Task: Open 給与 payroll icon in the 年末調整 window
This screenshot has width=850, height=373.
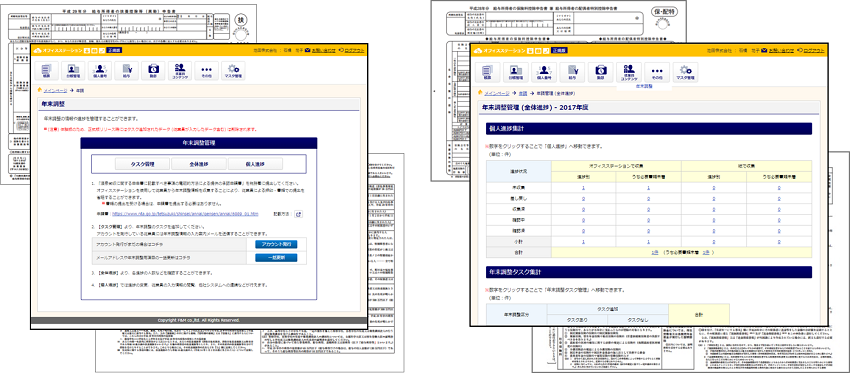Action: click(126, 71)
